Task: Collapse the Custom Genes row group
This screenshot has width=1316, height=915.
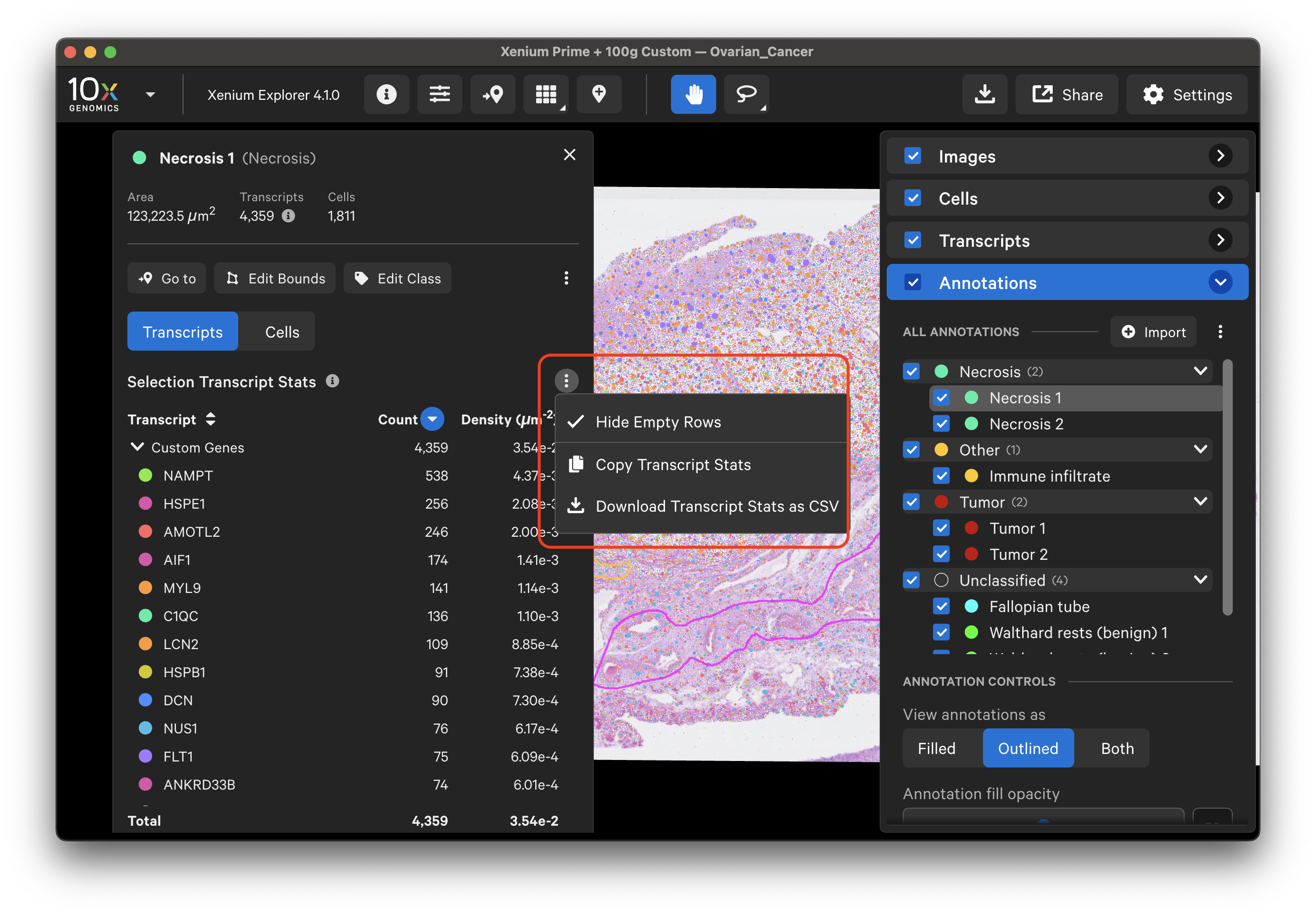Action: tap(137, 447)
